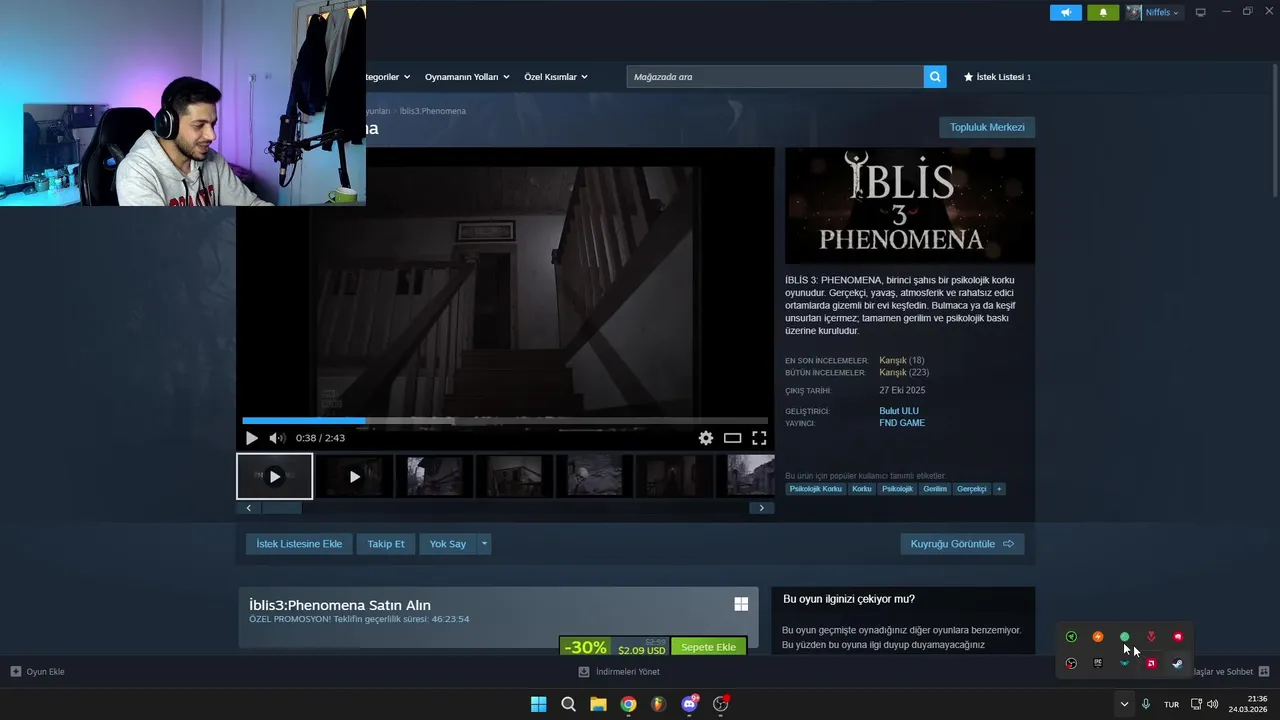Toggle the microphone tray icon

[x=1146, y=704]
